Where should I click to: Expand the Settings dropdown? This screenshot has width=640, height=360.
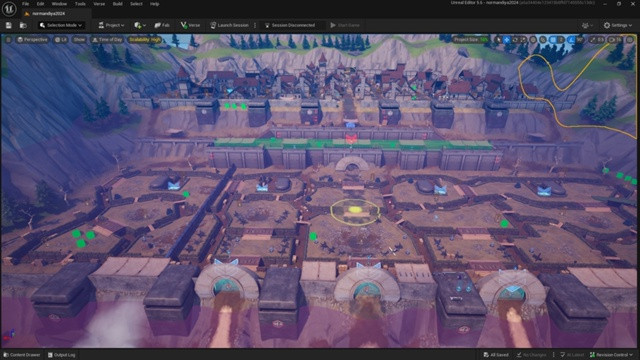[618, 25]
